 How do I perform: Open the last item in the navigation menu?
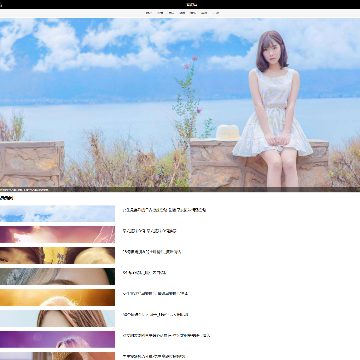(216, 13)
